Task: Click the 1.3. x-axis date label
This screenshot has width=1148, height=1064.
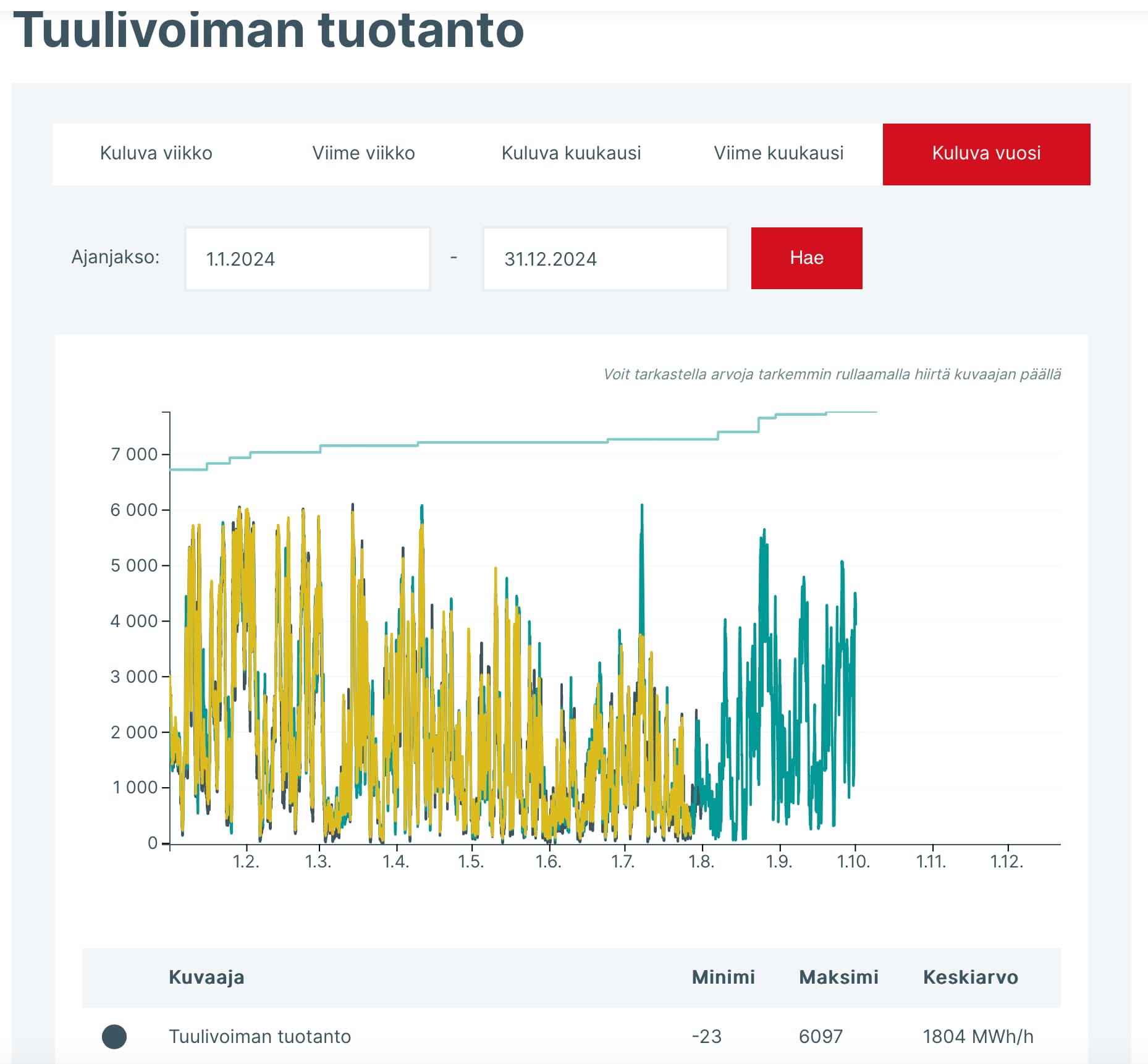Action: tap(318, 861)
